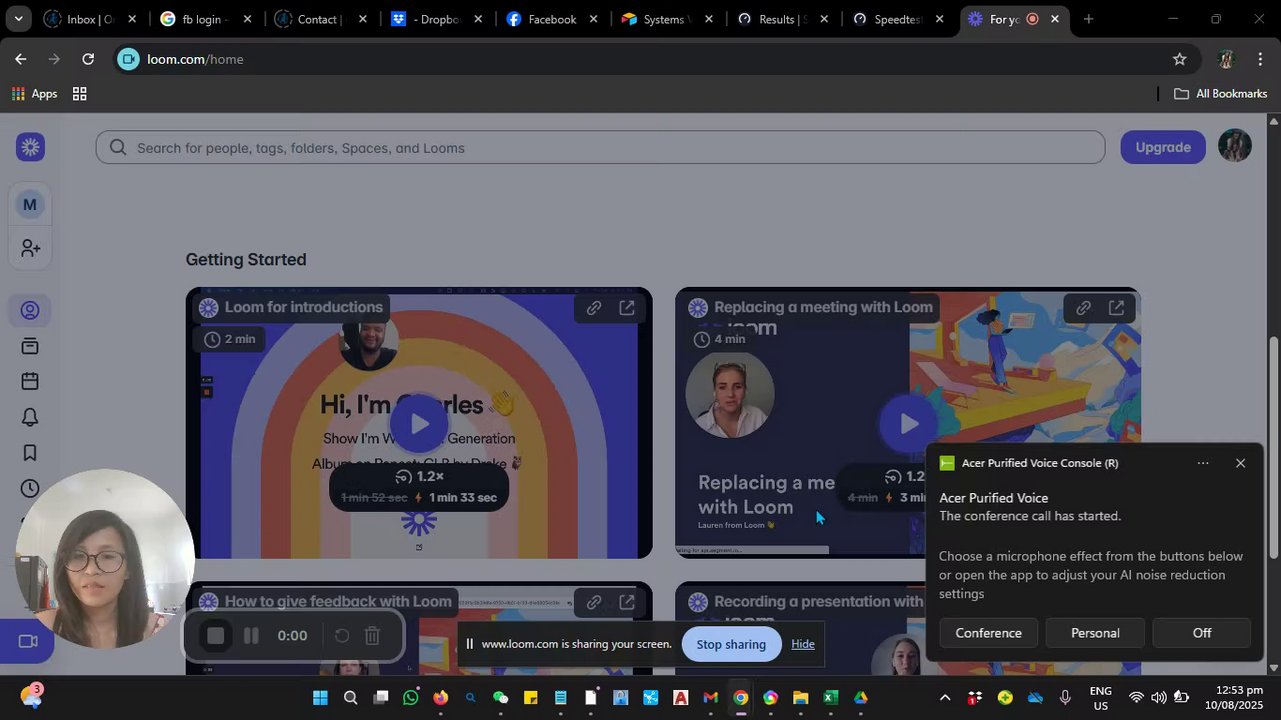Open the Meetings calendar icon in sidebar

pyautogui.click(x=30, y=381)
